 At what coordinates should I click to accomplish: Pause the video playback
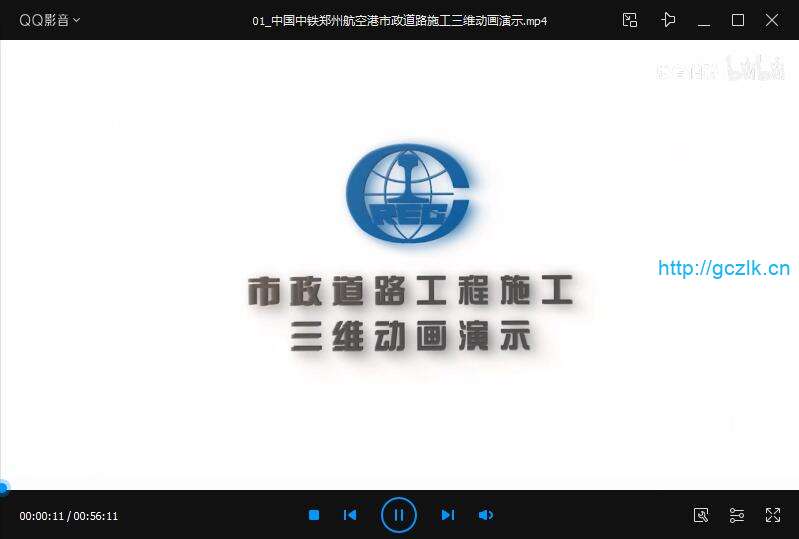398,515
